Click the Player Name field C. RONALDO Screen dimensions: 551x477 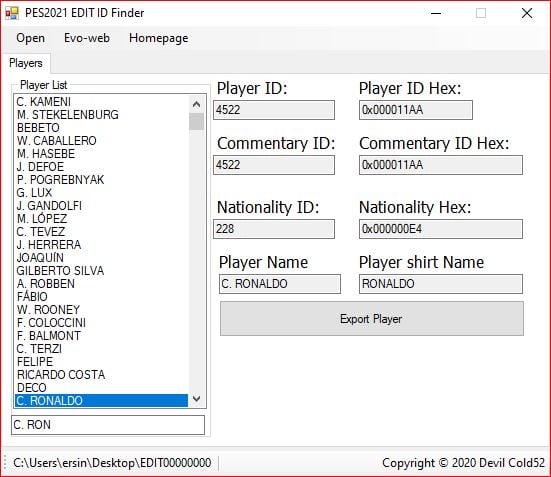pyautogui.click(x=280, y=284)
